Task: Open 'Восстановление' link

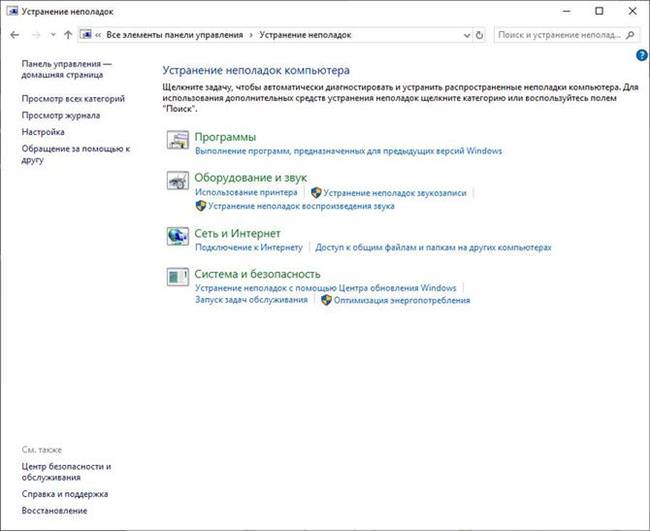Action: click(x=54, y=511)
